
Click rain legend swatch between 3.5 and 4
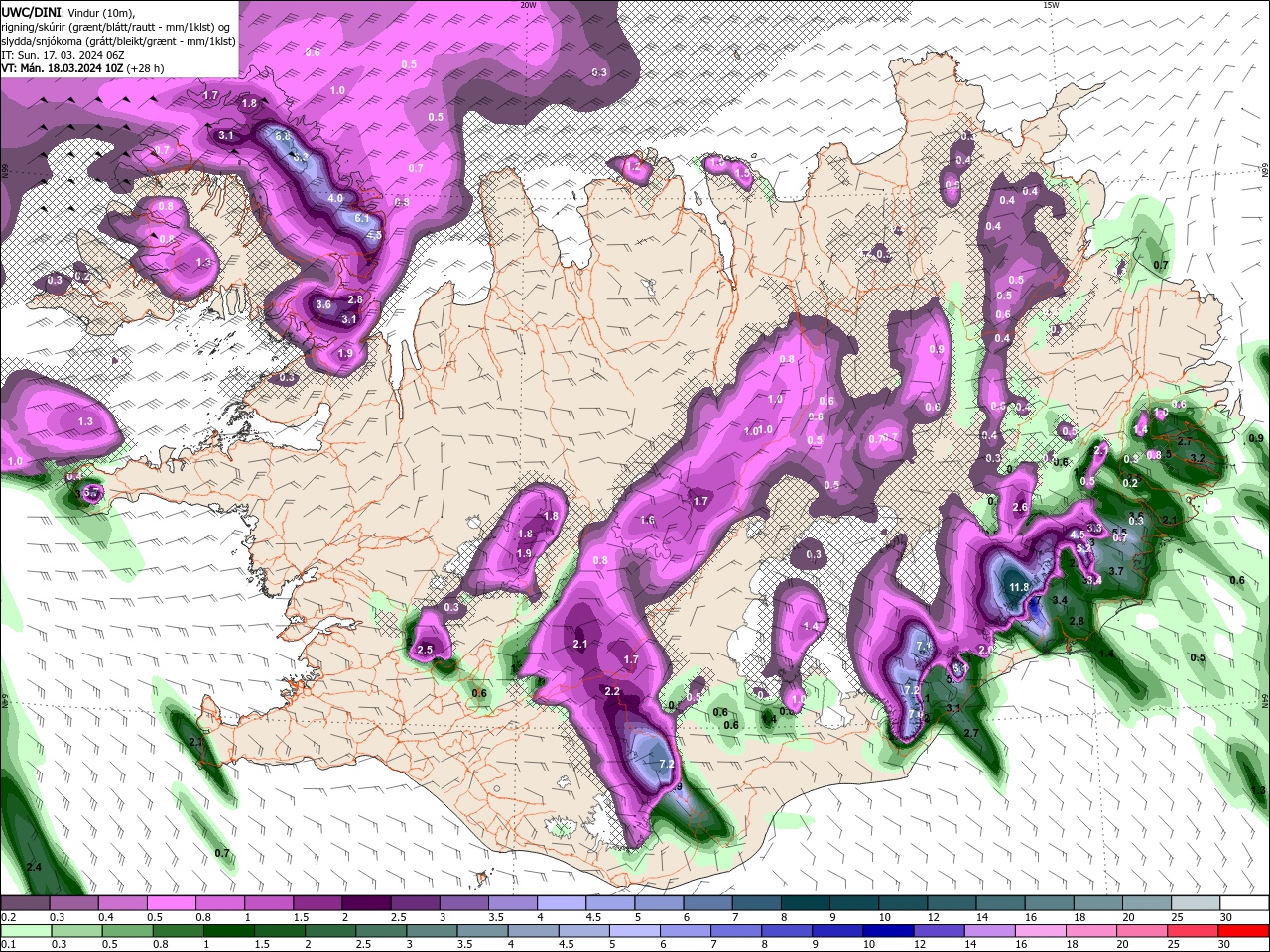coord(482,930)
